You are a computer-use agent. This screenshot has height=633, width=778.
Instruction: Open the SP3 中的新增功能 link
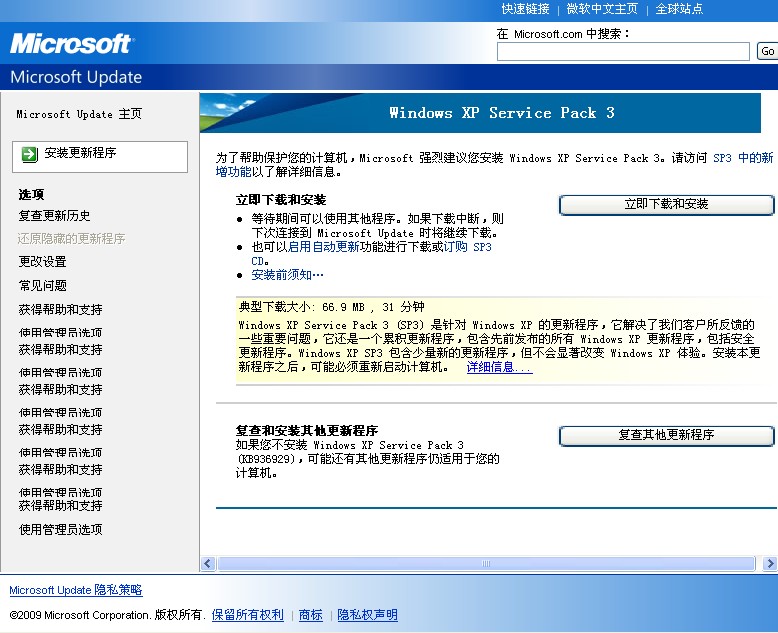(x=743, y=158)
